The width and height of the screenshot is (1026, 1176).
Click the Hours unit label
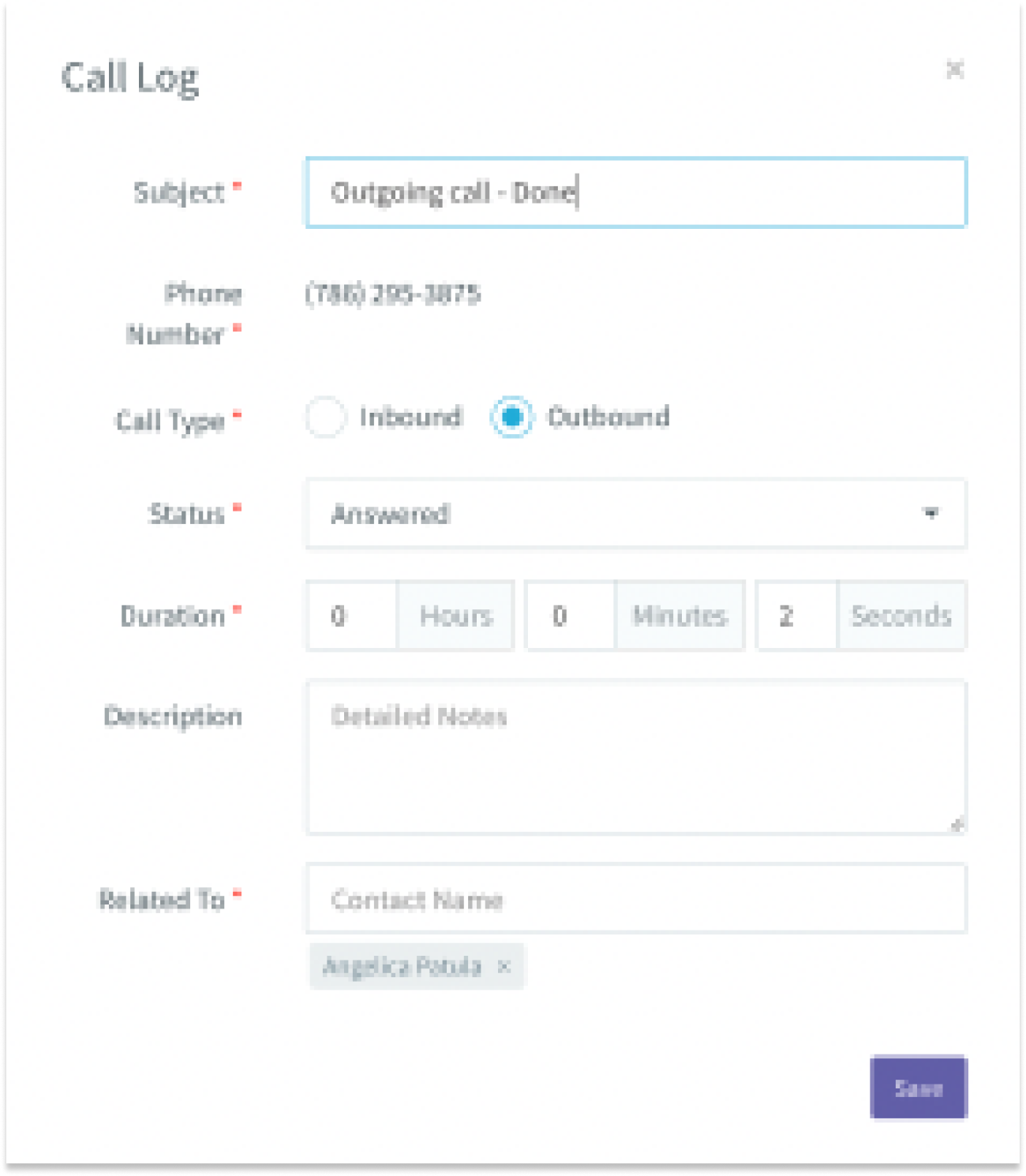point(455,616)
